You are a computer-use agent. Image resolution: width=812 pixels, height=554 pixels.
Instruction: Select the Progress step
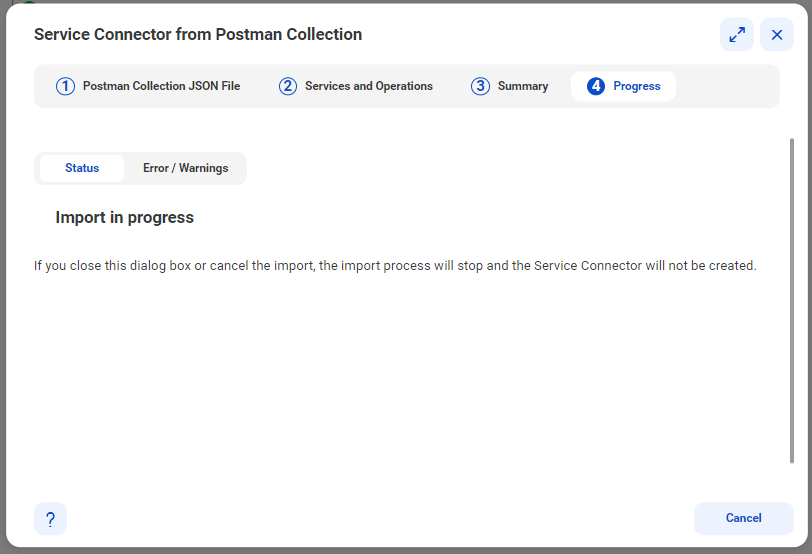click(624, 86)
